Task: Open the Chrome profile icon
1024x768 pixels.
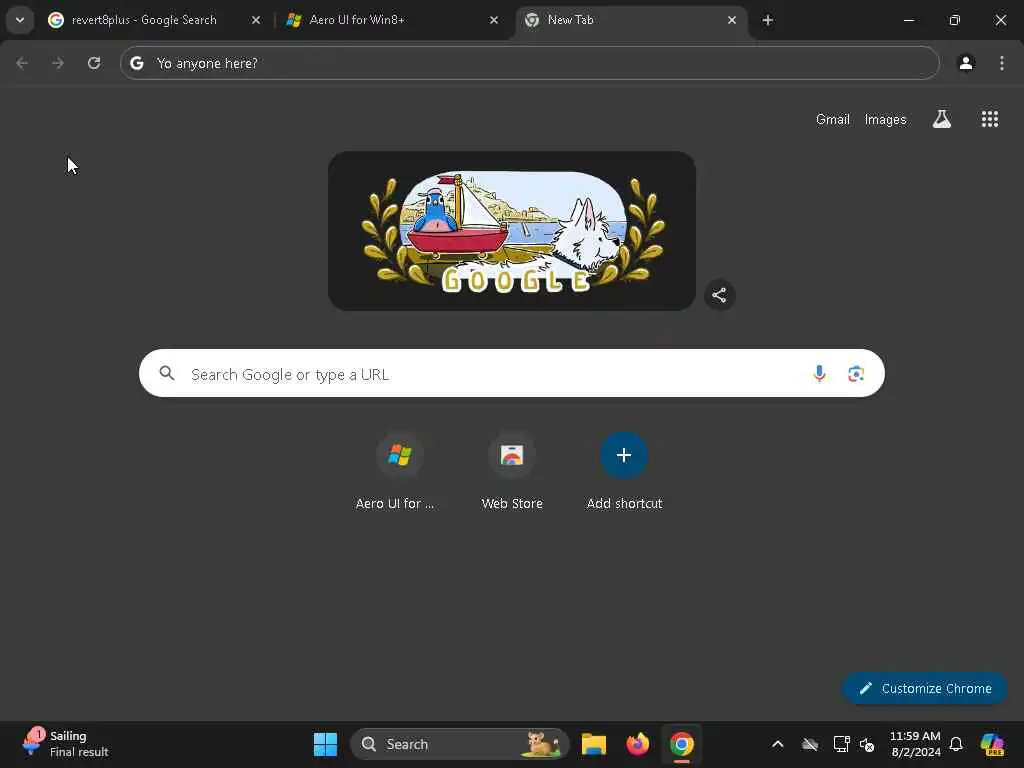Action: (x=966, y=63)
